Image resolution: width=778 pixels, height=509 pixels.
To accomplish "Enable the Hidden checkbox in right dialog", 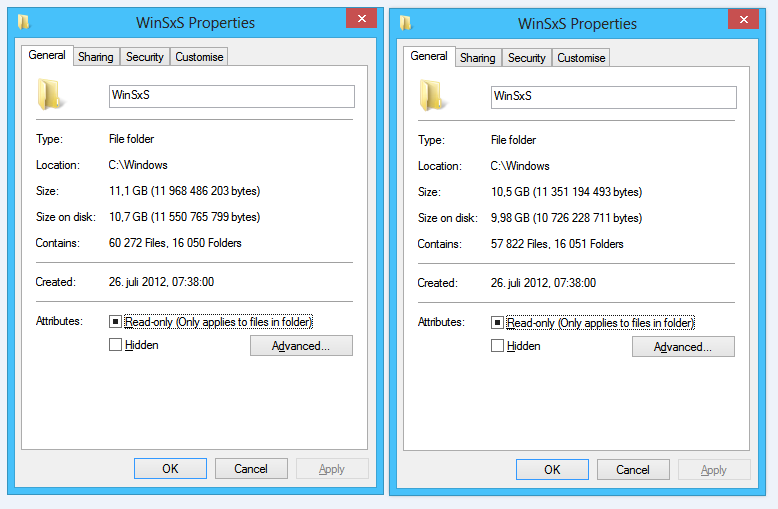I will pos(498,346).
